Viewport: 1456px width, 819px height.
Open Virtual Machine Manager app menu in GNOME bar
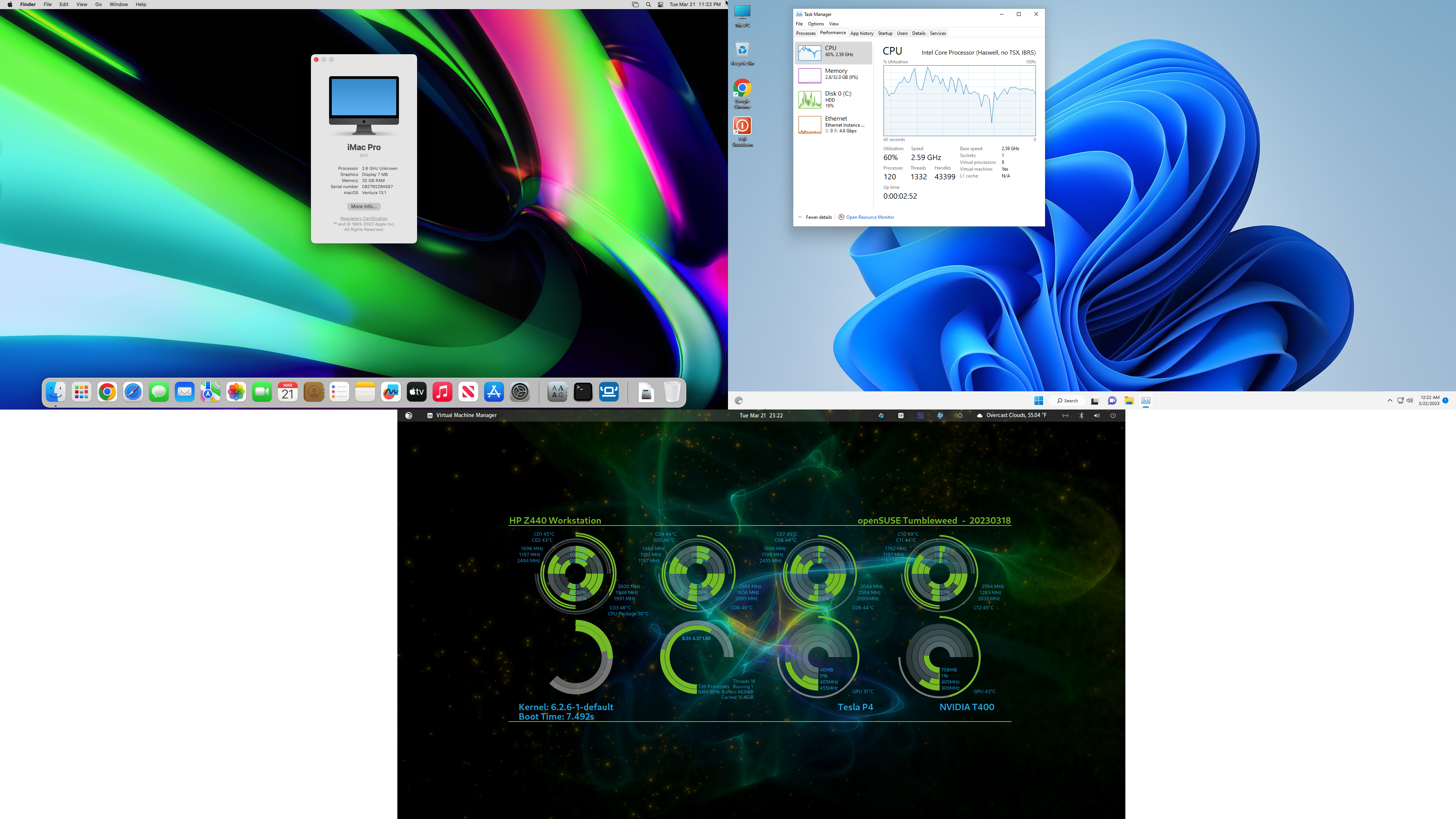[461, 416]
